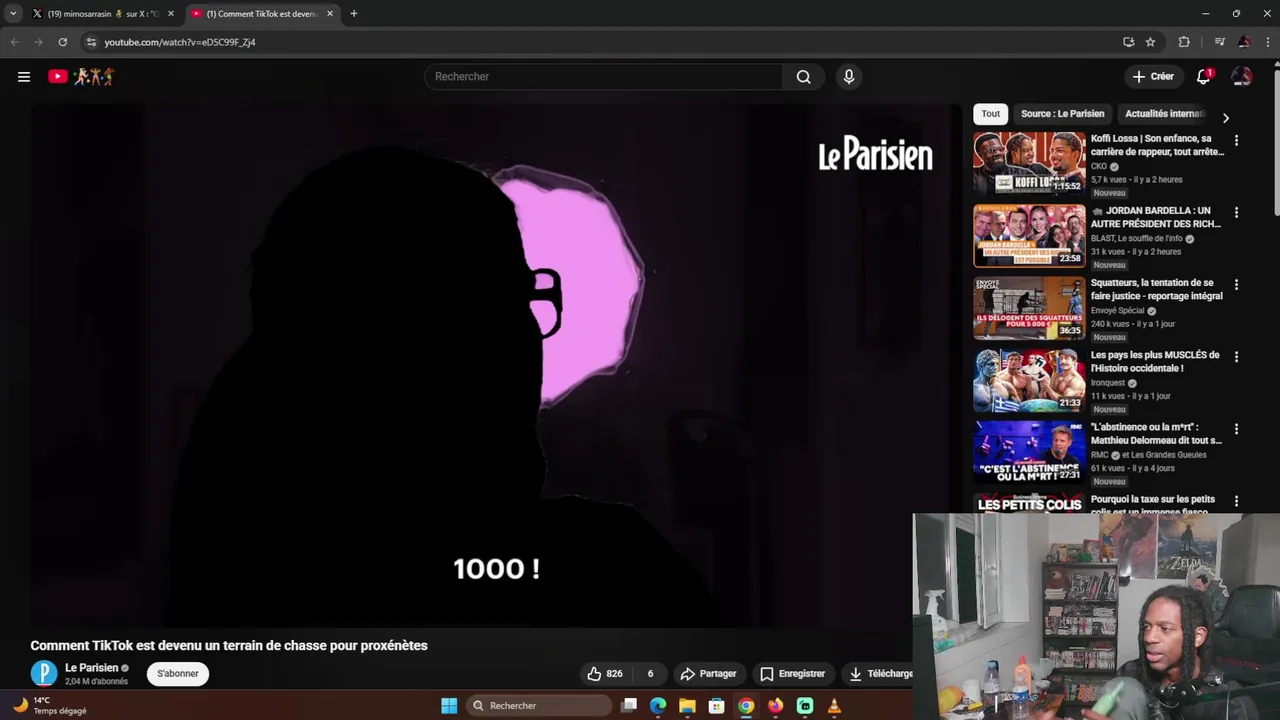Click the Chrome address bar URL
The height and width of the screenshot is (720, 1280).
(180, 42)
